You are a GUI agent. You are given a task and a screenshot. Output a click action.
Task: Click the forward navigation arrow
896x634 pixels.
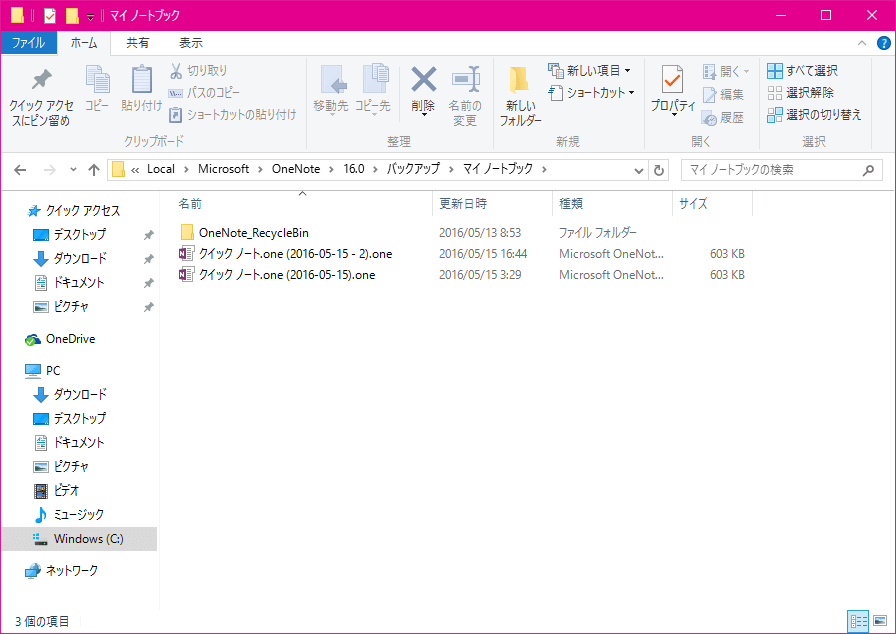(x=50, y=170)
